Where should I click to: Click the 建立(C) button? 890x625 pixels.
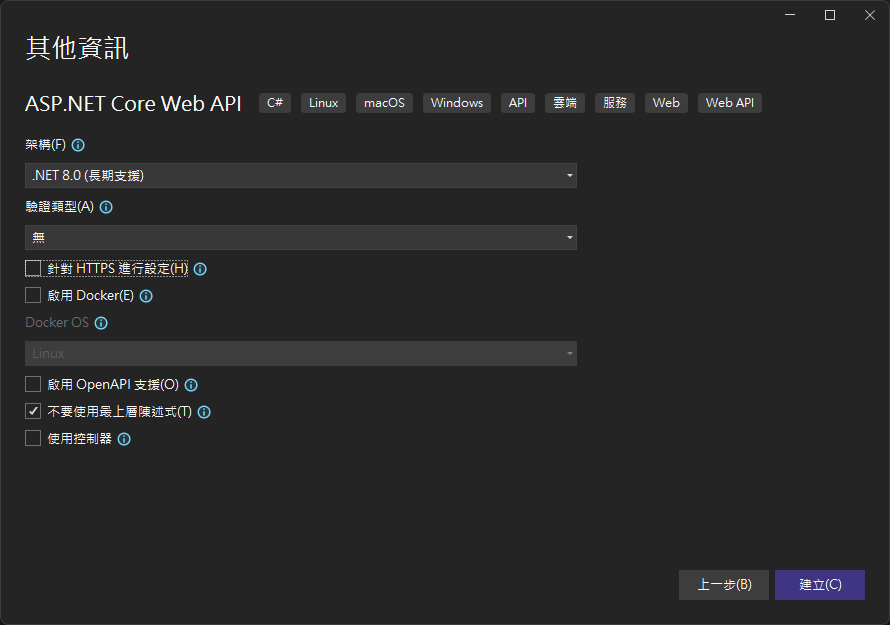coord(820,585)
